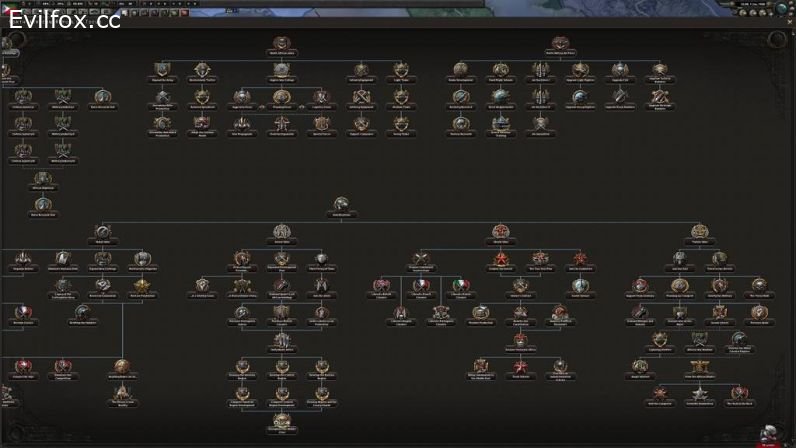Click the partially visible focus at the far-left edge
796x448 pixels.
coord(5,72)
